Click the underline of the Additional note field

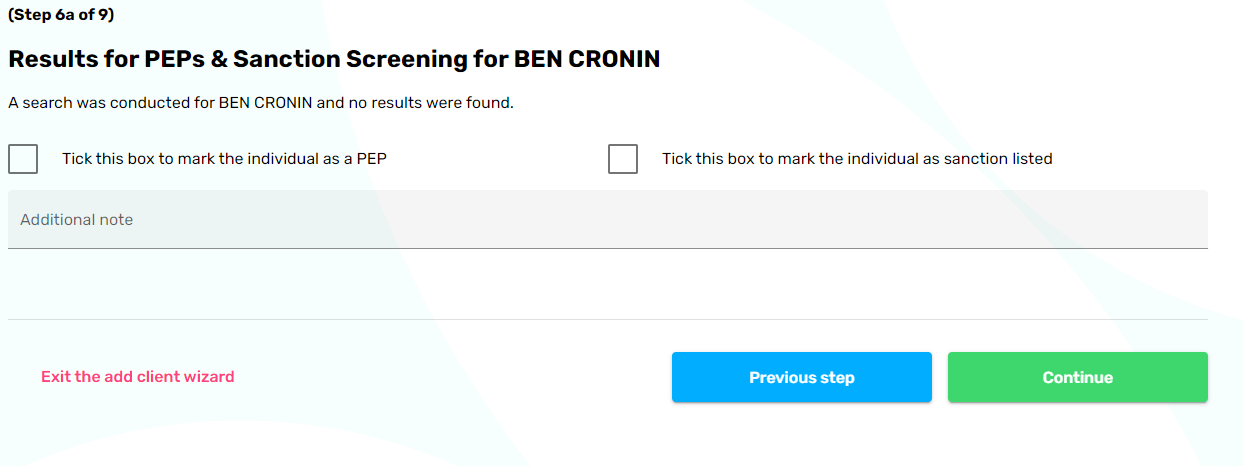coord(607,247)
